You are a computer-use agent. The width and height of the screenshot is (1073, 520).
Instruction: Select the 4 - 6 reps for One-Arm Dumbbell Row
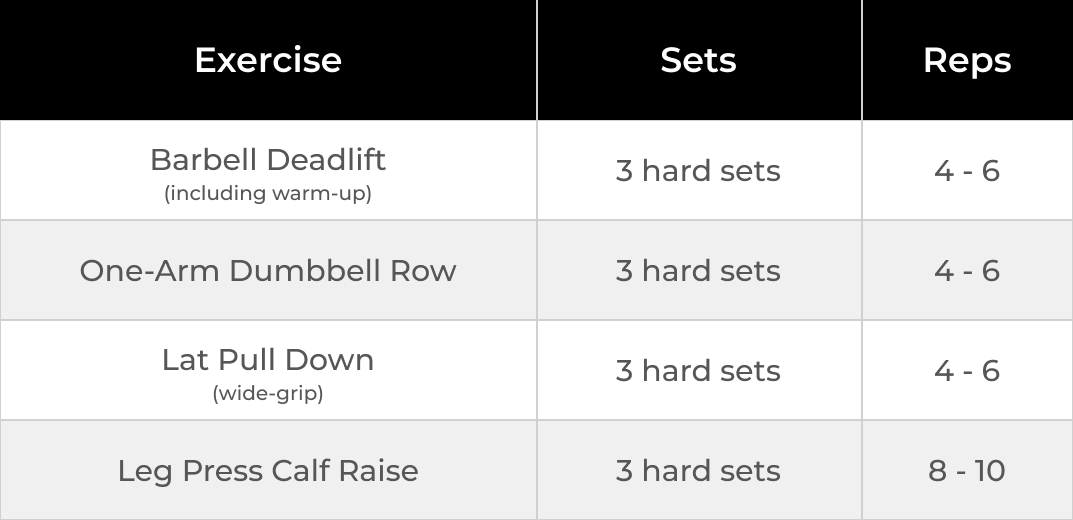point(966,271)
